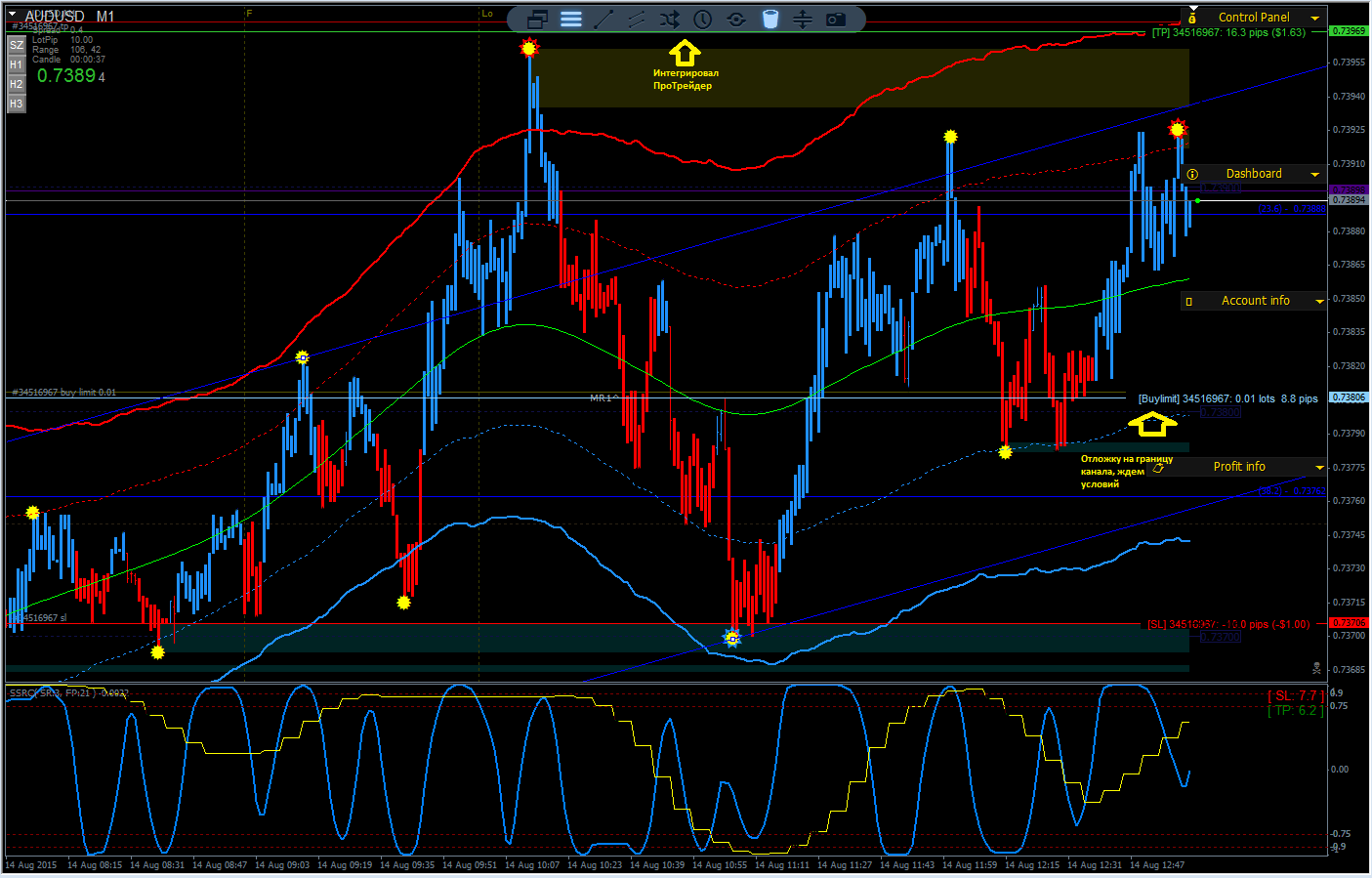
Task: Click the TP: 6.2 indicator label
Action: [x=1296, y=710]
